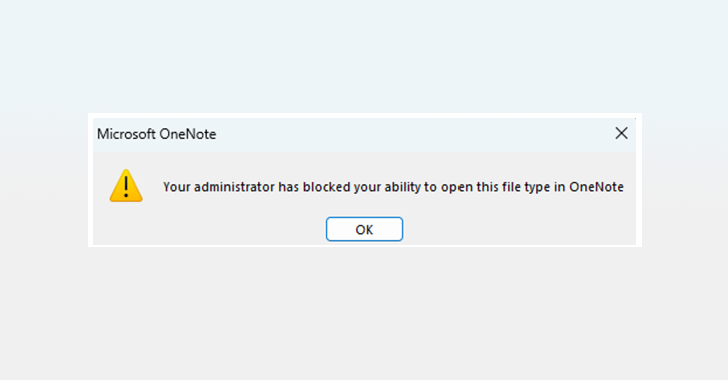Confirm the message with the OK button
The image size is (728, 380).
click(364, 229)
